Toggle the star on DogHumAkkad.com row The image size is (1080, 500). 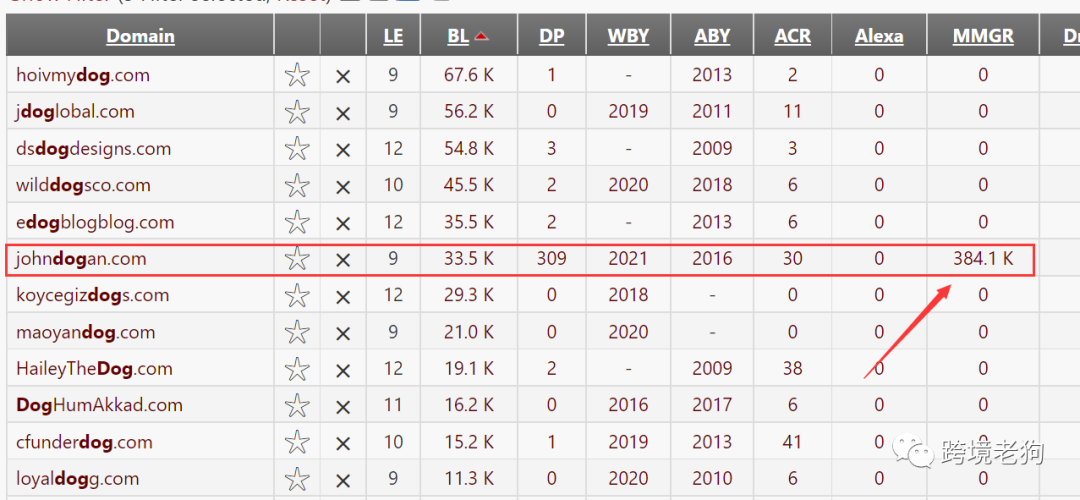pos(297,406)
